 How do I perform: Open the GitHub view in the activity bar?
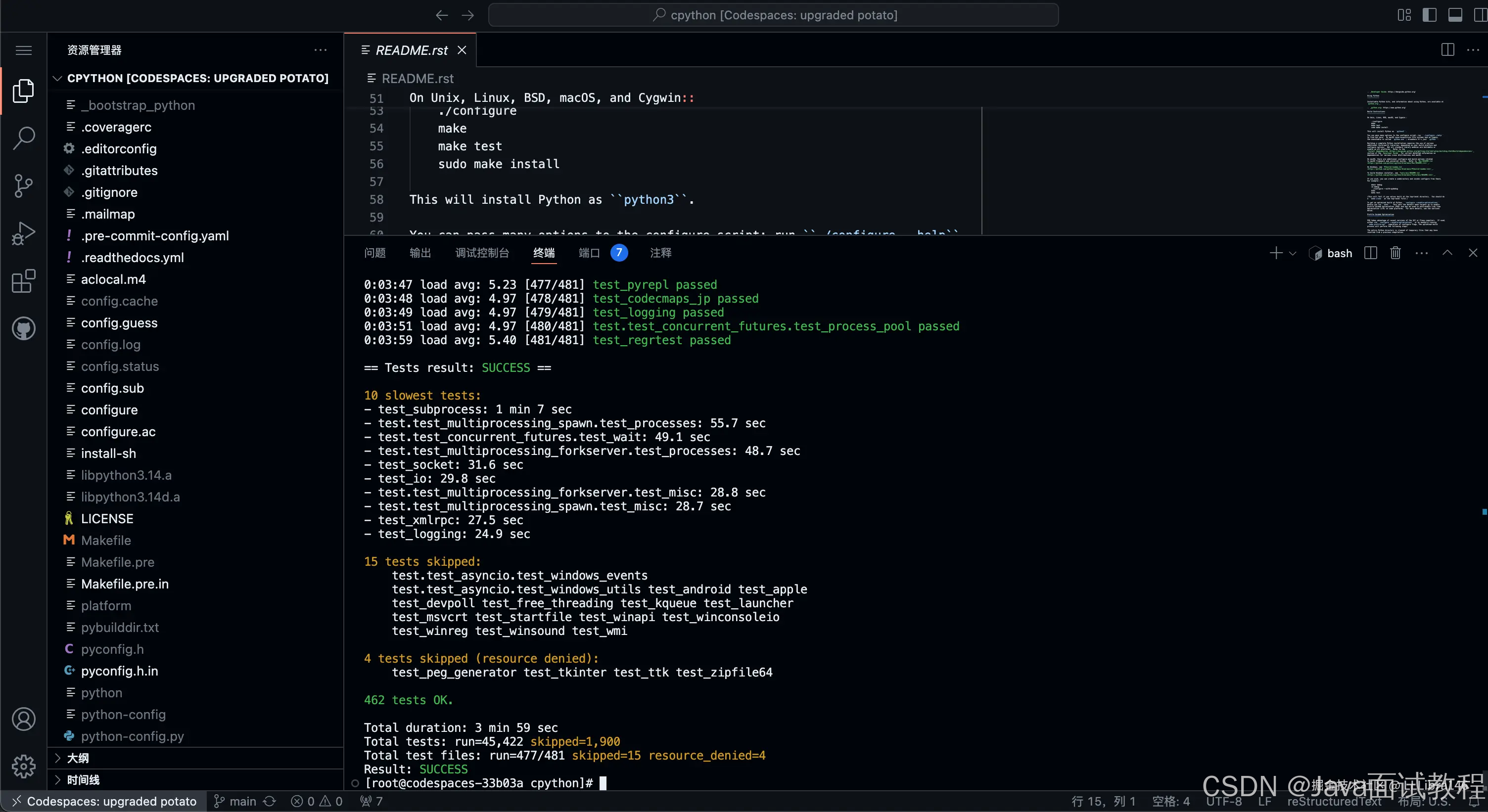24,329
